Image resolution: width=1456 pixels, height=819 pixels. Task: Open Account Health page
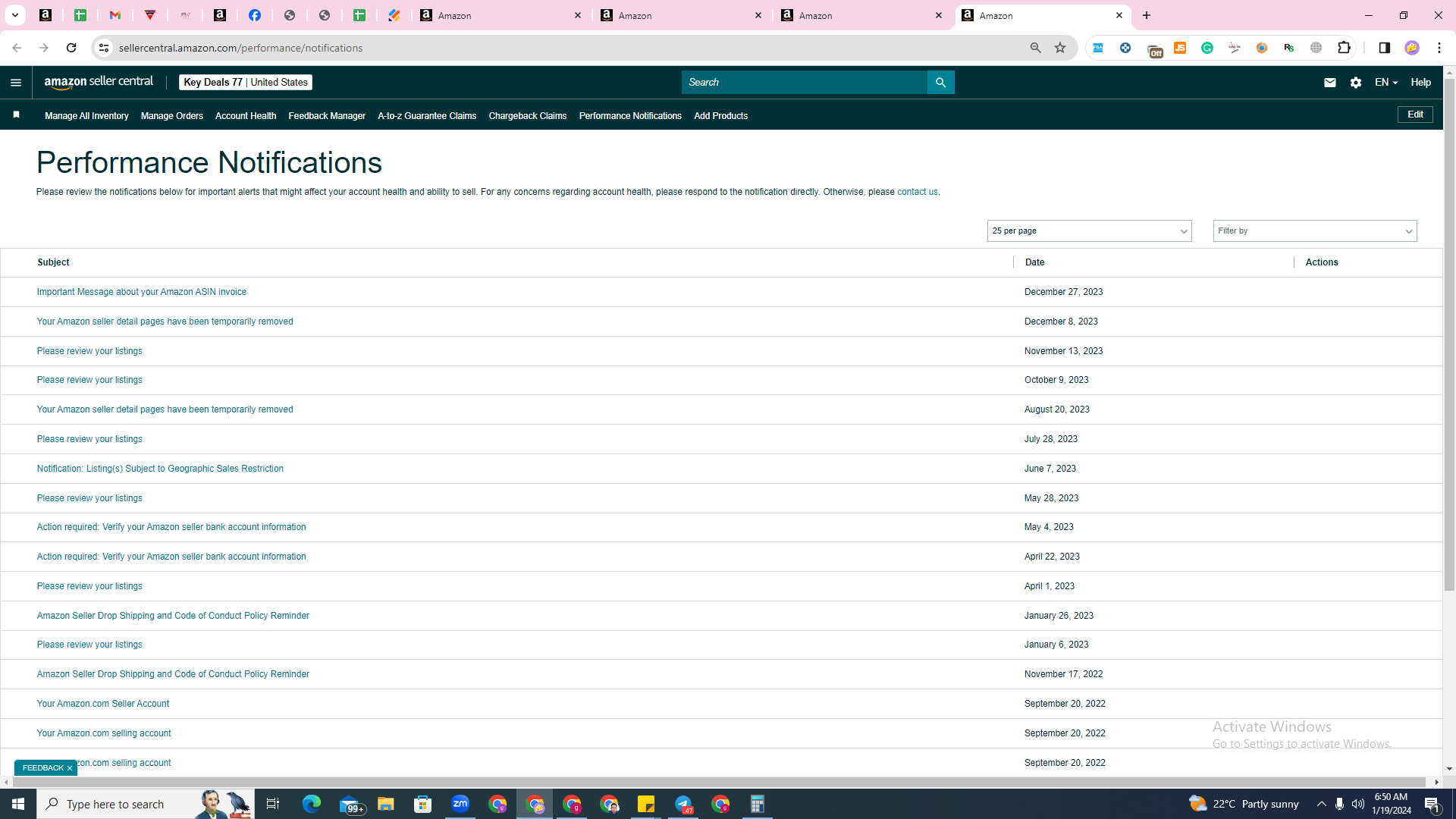pyautogui.click(x=246, y=116)
